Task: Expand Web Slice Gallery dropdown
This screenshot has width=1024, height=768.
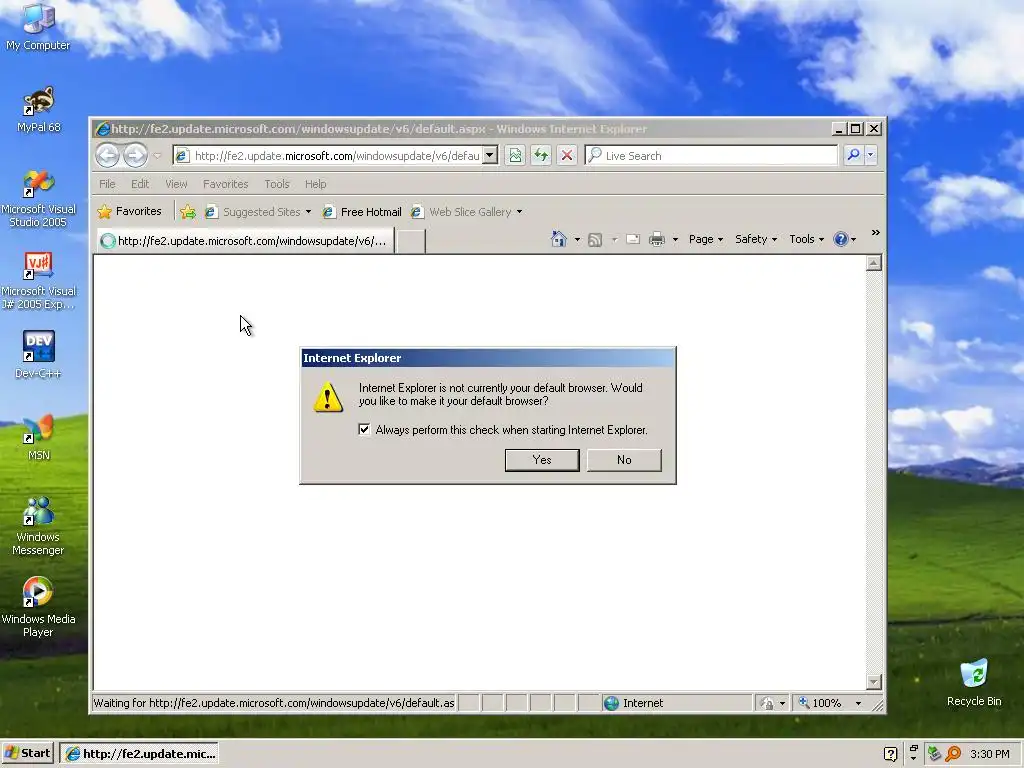Action: click(519, 212)
